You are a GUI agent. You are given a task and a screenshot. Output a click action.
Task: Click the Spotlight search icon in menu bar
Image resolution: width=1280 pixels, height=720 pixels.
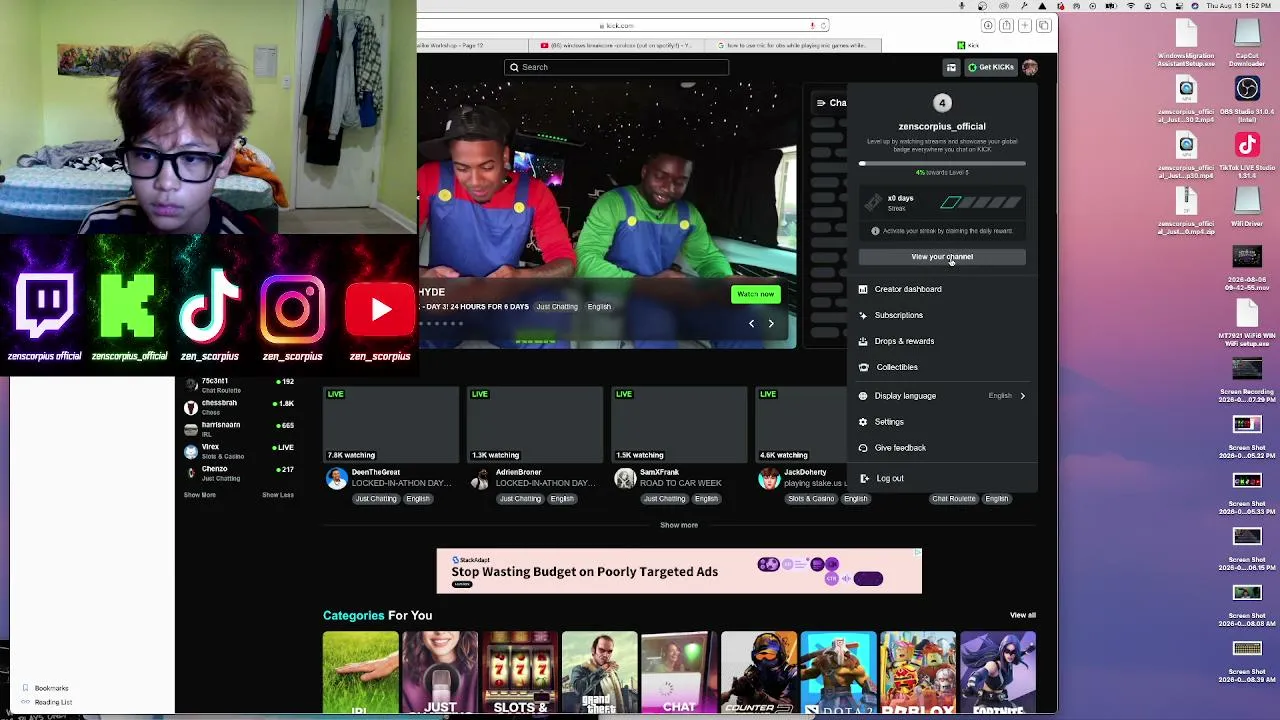(1162, 6)
